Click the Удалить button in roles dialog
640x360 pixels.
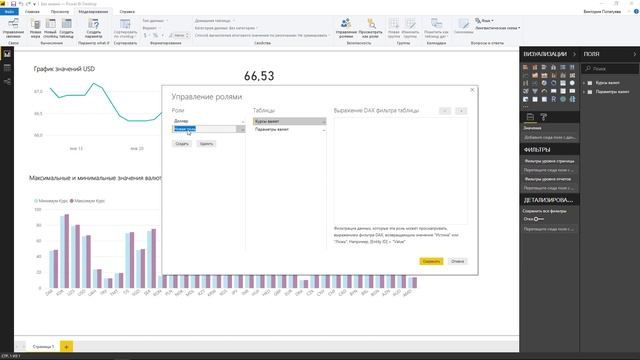coord(206,144)
